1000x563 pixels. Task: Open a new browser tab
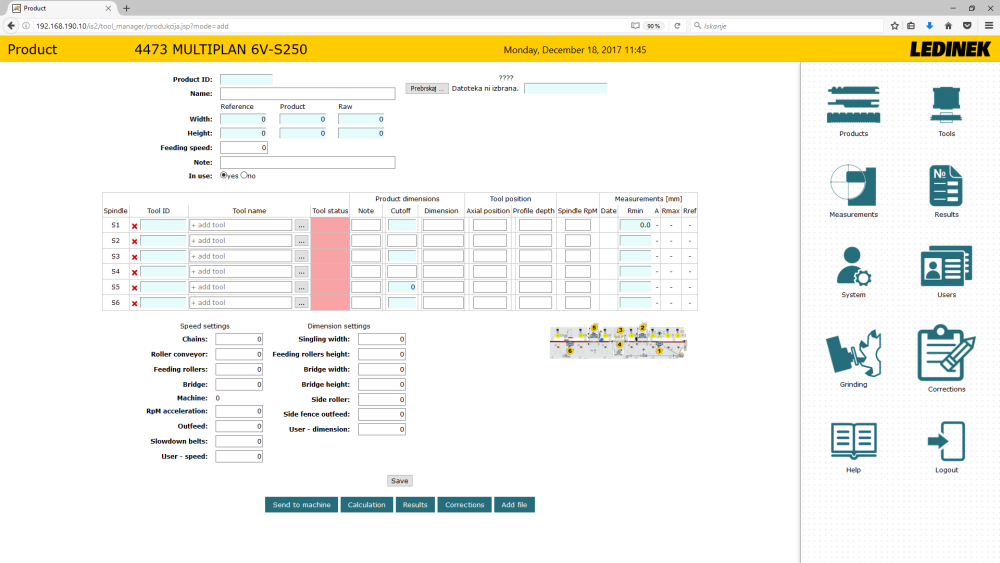pos(126,8)
